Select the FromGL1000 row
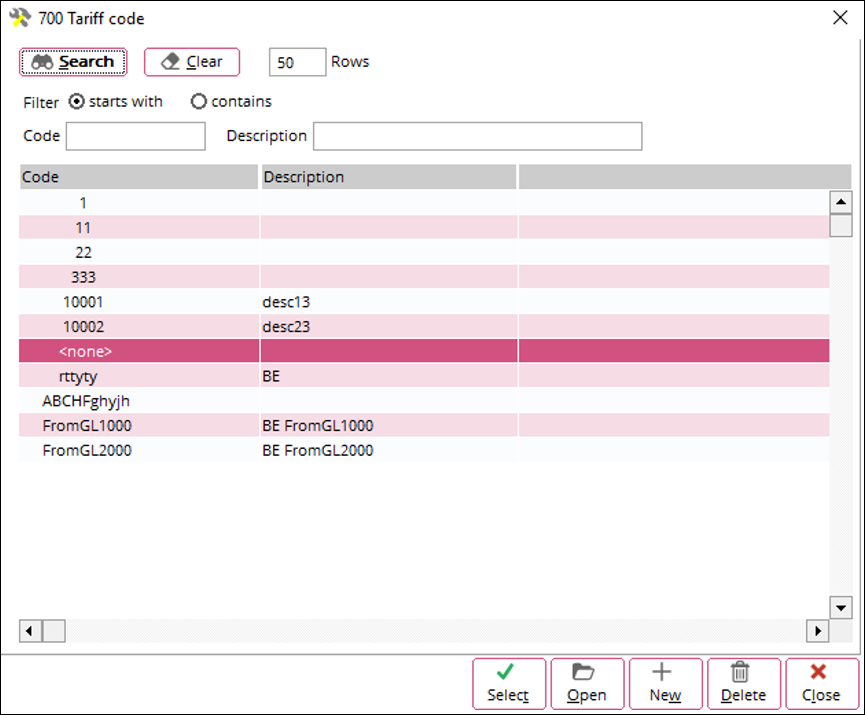 [87, 426]
